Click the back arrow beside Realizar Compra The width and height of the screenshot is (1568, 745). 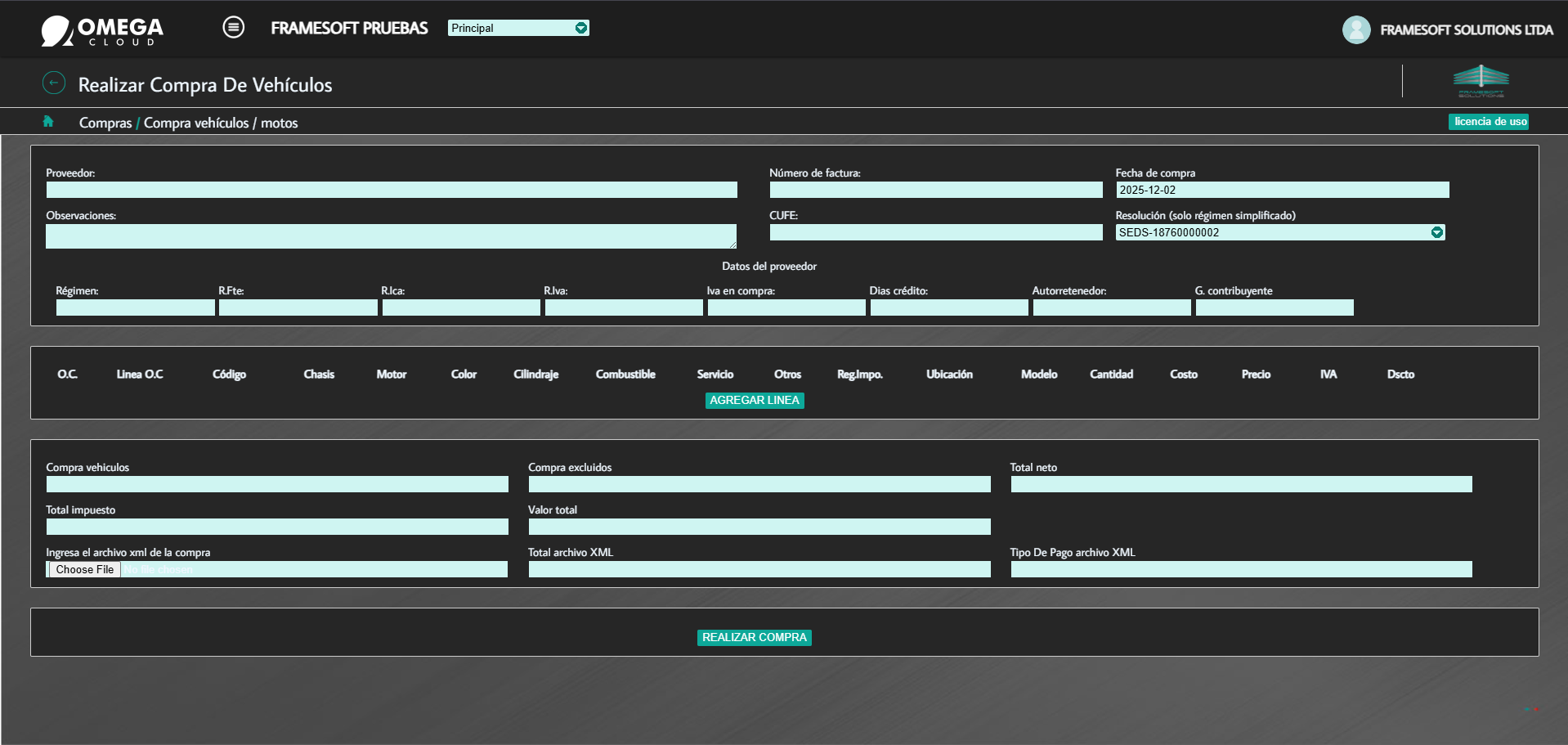click(54, 83)
